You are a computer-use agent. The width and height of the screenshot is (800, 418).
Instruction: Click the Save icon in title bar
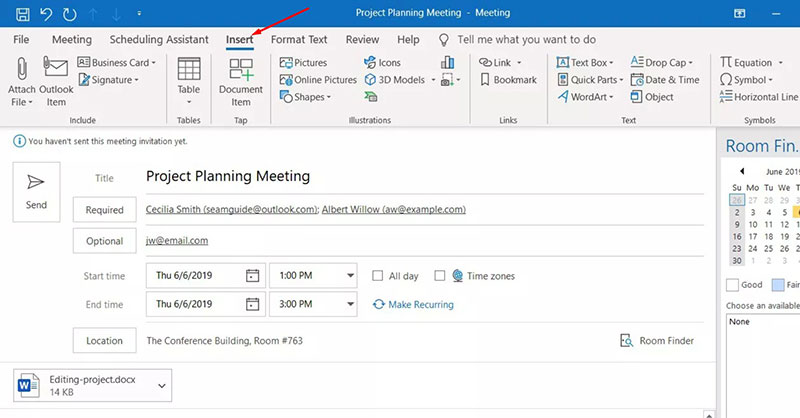tap(22, 14)
